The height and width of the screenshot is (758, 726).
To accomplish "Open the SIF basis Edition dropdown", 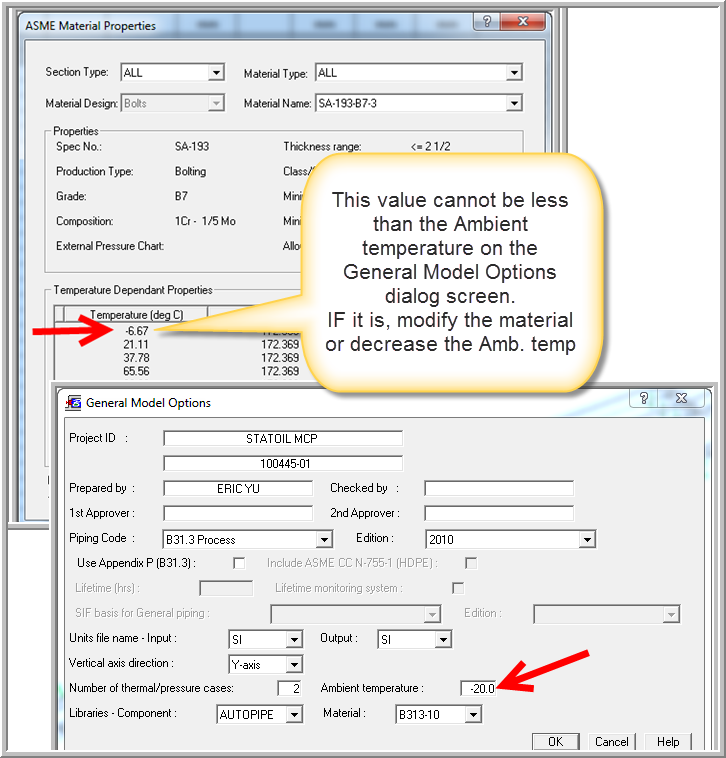I will [671, 614].
